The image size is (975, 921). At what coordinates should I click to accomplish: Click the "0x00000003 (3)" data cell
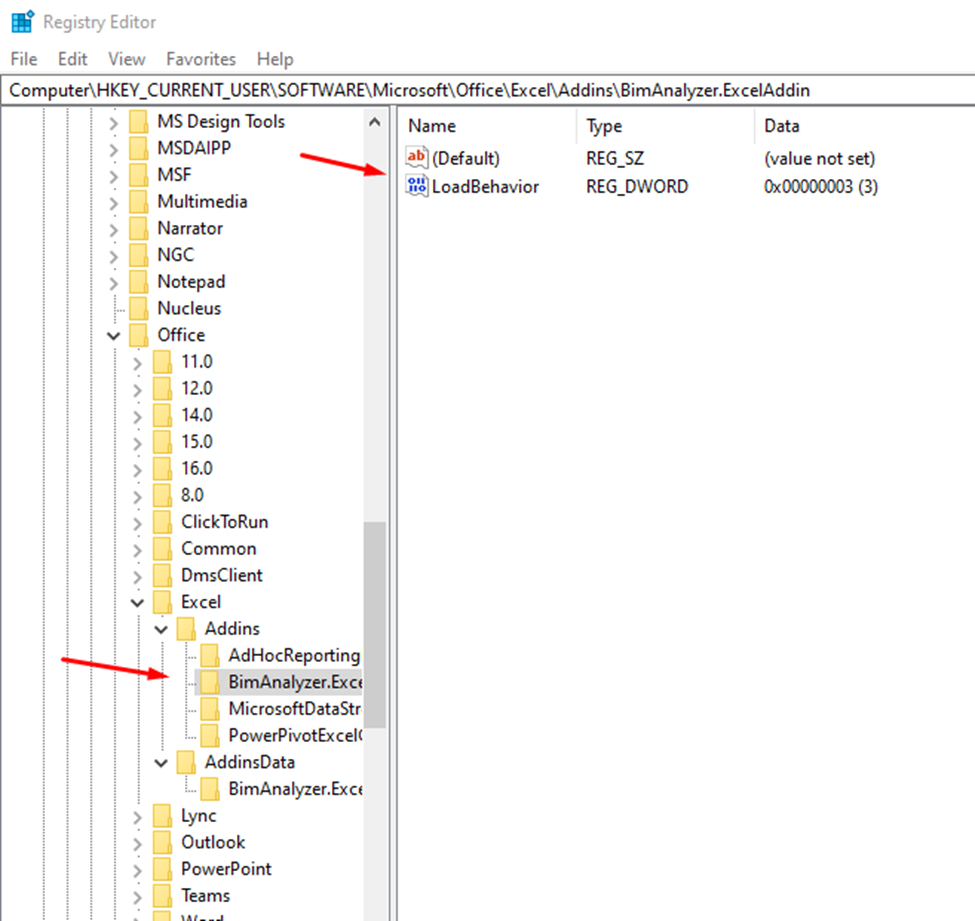click(x=821, y=187)
